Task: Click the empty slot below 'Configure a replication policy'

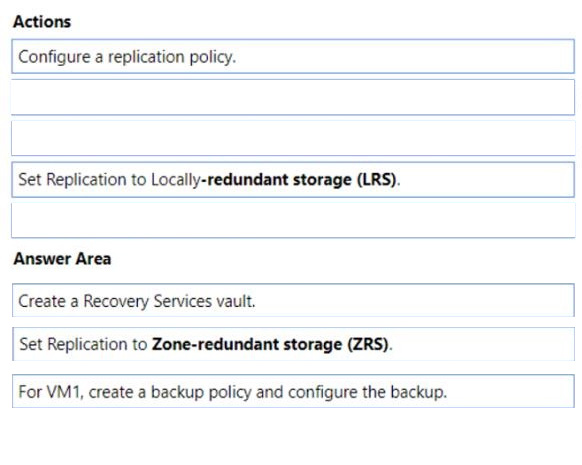Action: tap(293, 97)
